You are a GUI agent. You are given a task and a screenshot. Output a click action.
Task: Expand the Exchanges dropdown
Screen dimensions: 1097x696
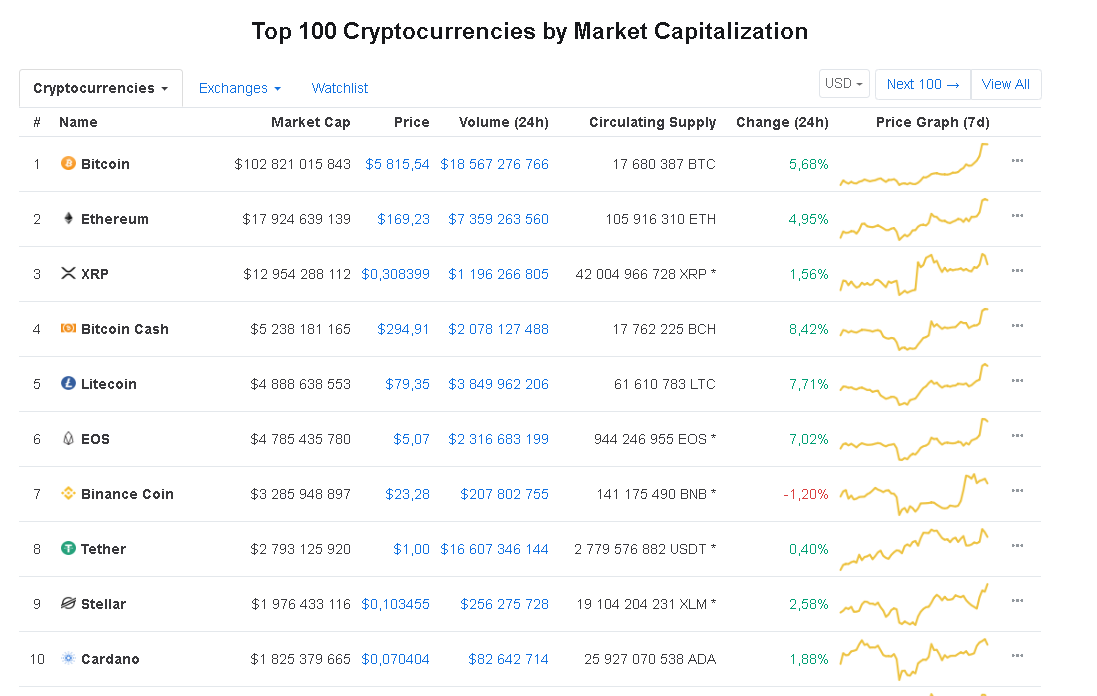tap(239, 88)
